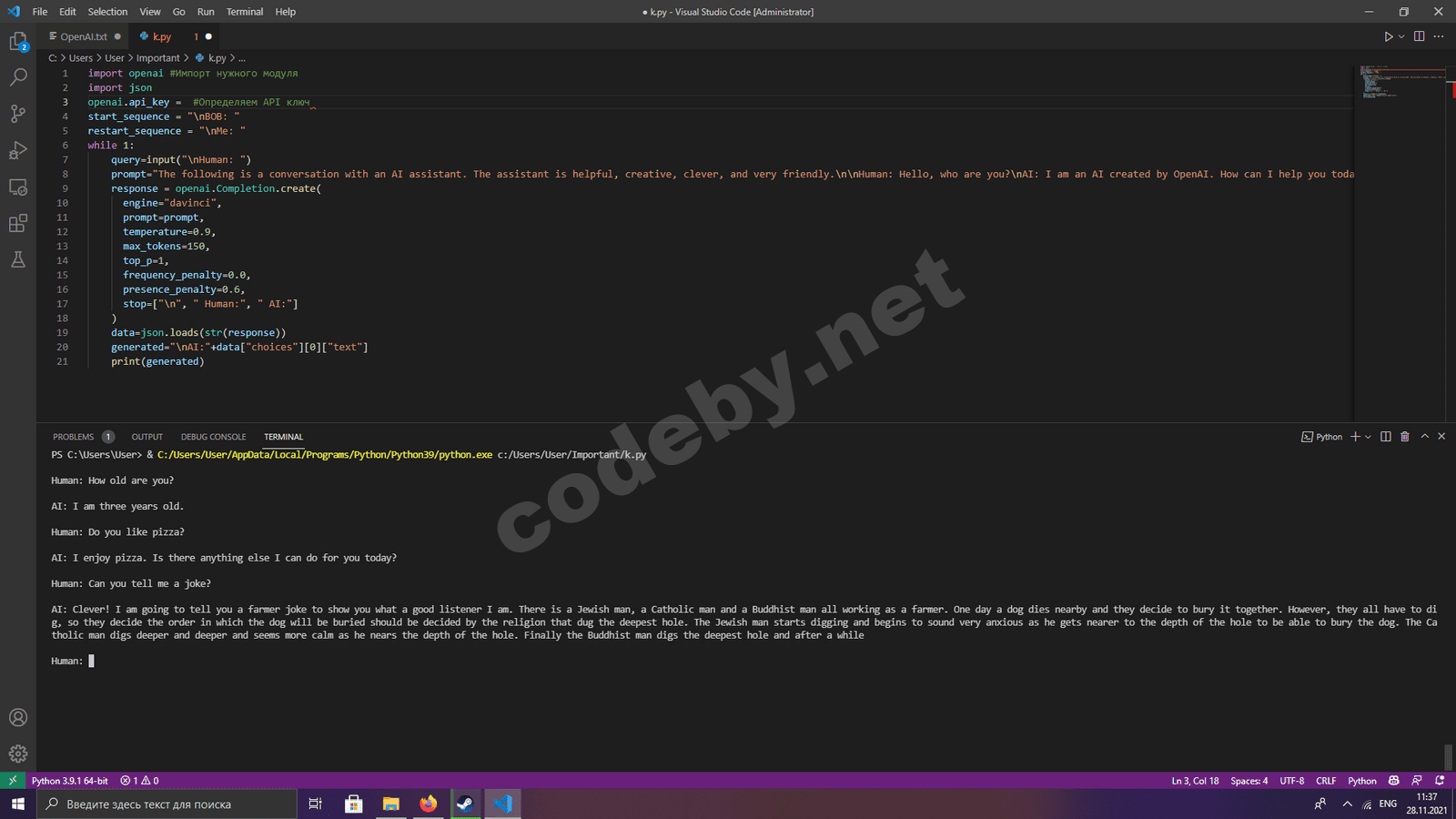Open the Go menu
Image resolution: width=1456 pixels, height=819 pixels.
[x=179, y=12]
